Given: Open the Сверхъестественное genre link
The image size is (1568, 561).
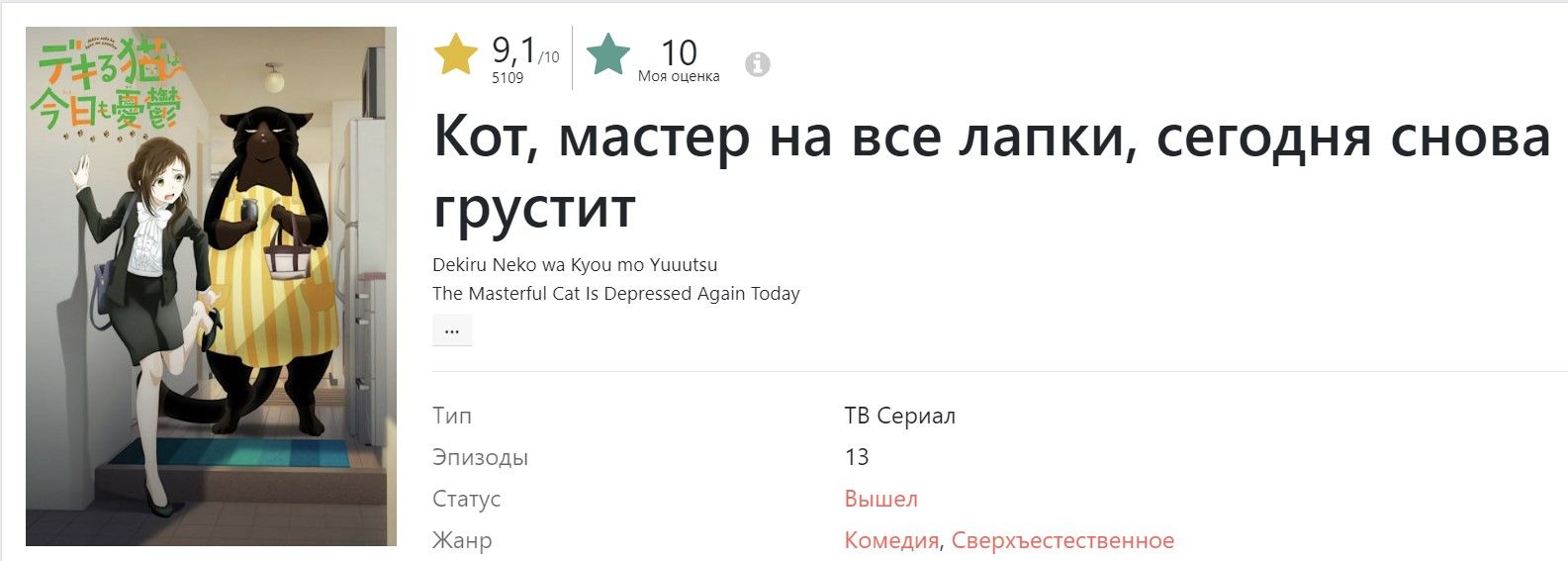Looking at the screenshot, I should click(x=1062, y=540).
